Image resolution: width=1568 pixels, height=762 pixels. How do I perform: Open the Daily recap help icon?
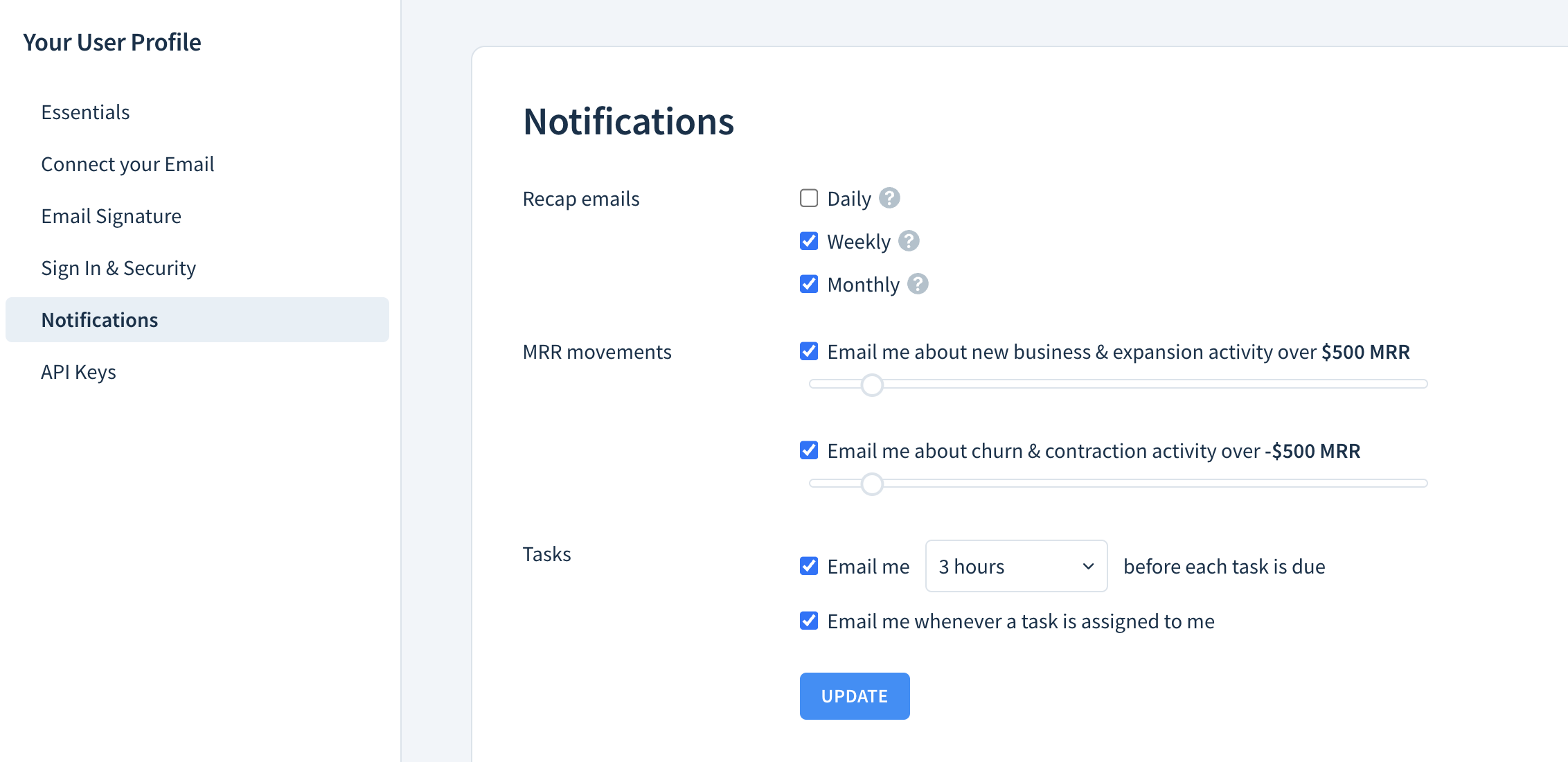889,198
